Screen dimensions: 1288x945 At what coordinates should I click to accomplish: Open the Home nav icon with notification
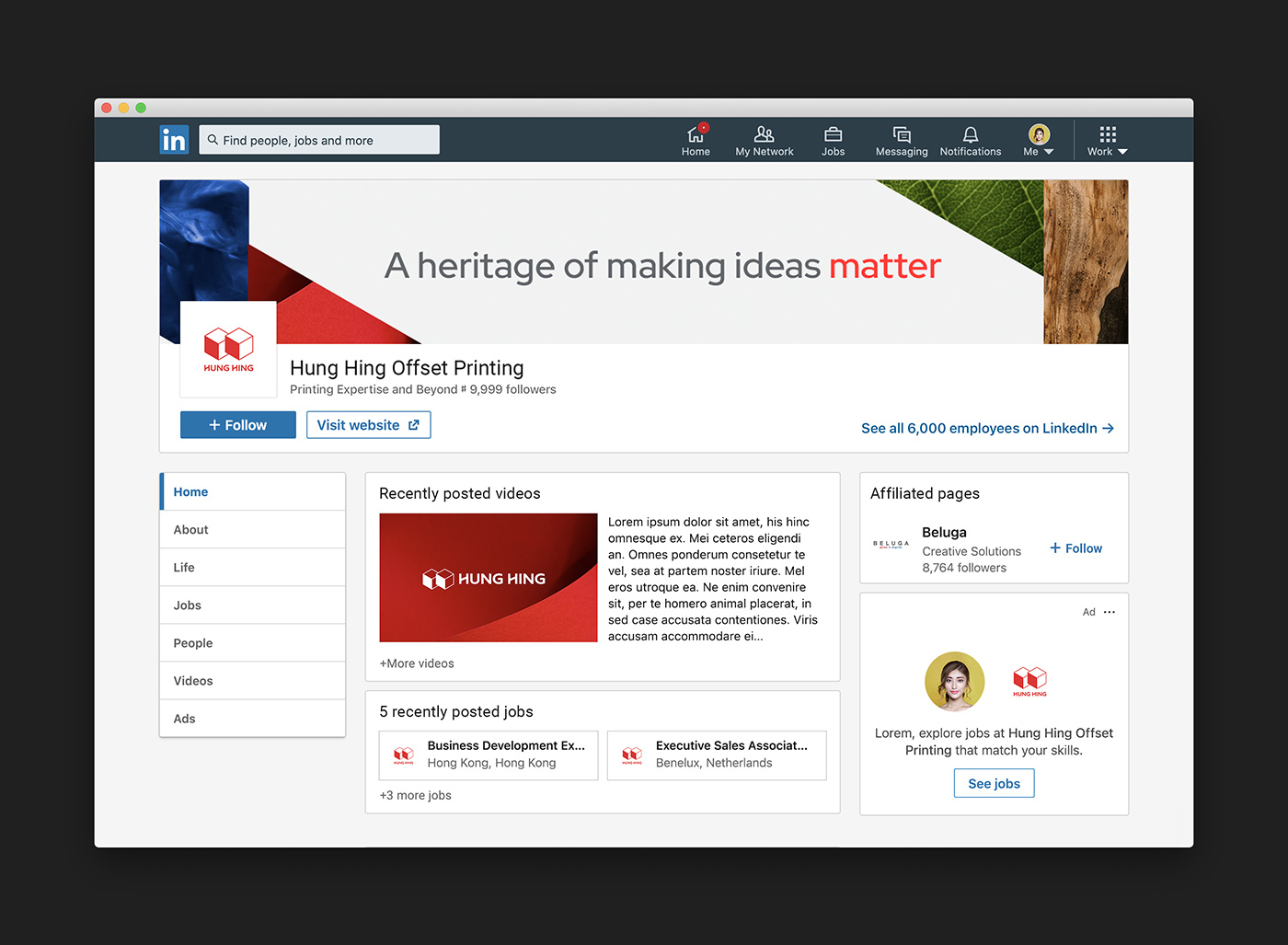(696, 140)
